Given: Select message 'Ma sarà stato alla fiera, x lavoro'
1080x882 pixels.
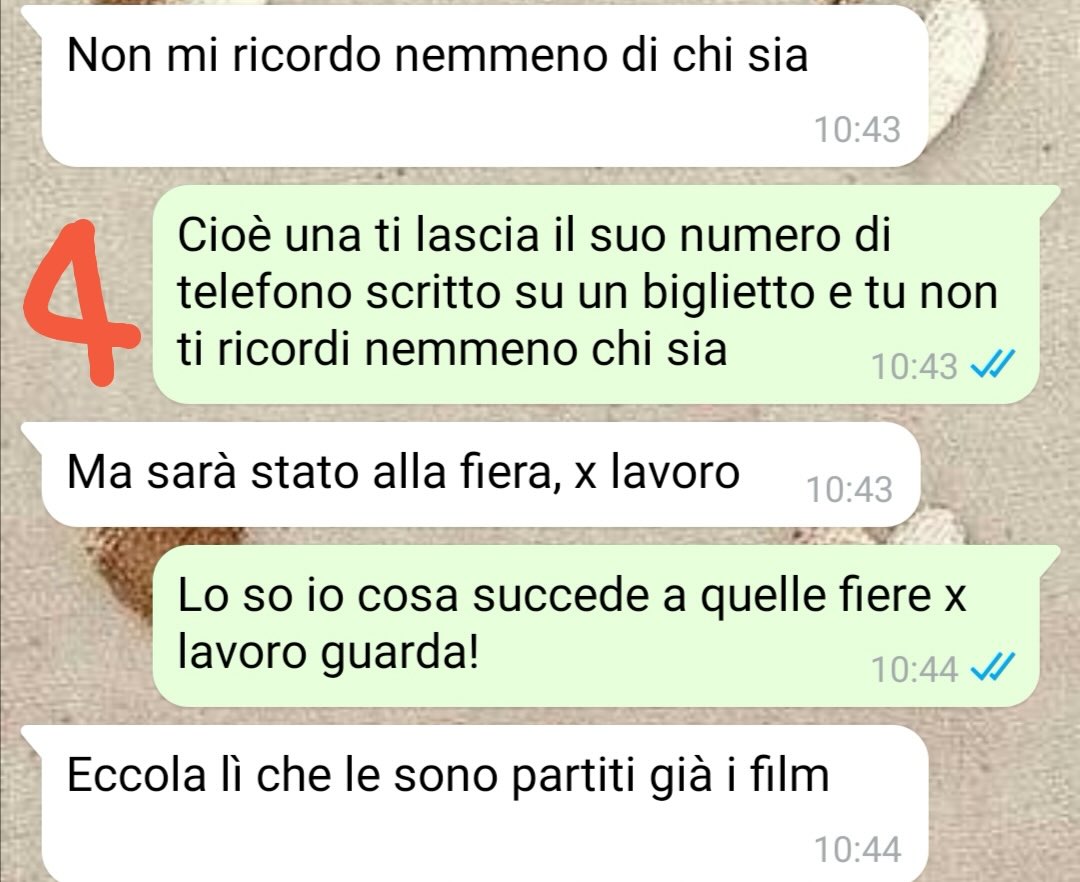Looking at the screenshot, I should [481, 474].
